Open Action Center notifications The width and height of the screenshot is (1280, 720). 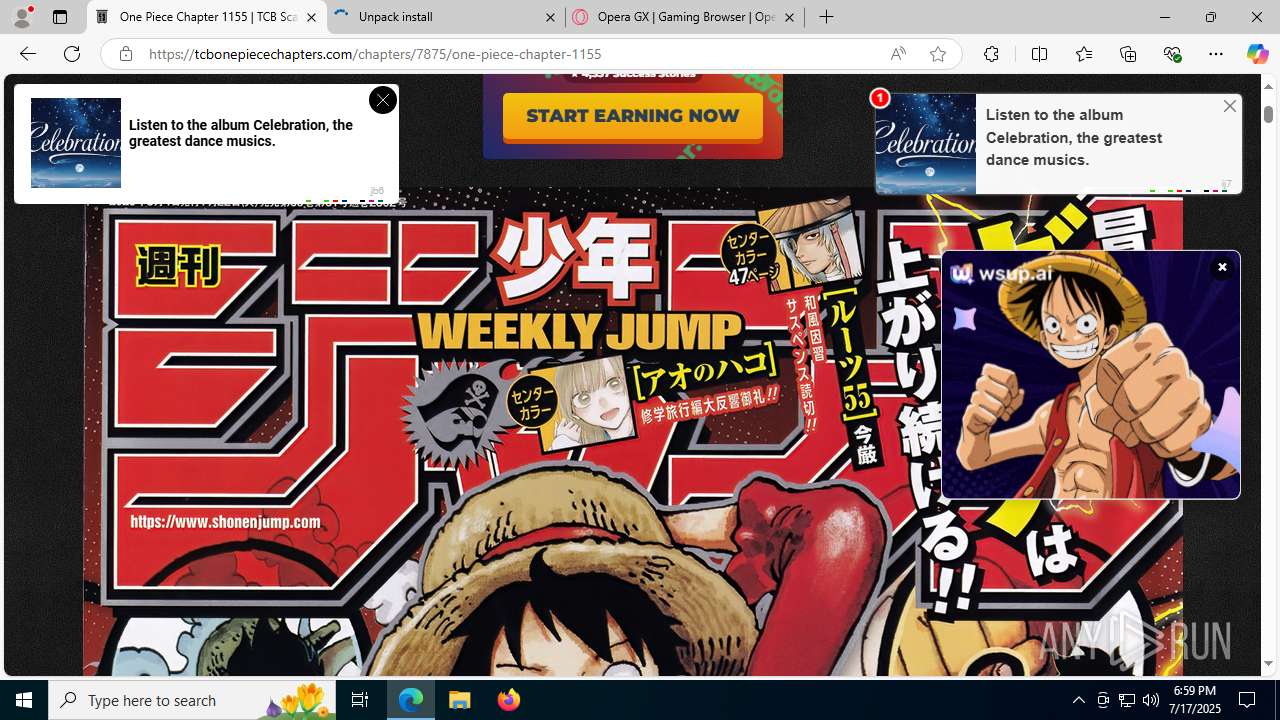click(x=1248, y=700)
